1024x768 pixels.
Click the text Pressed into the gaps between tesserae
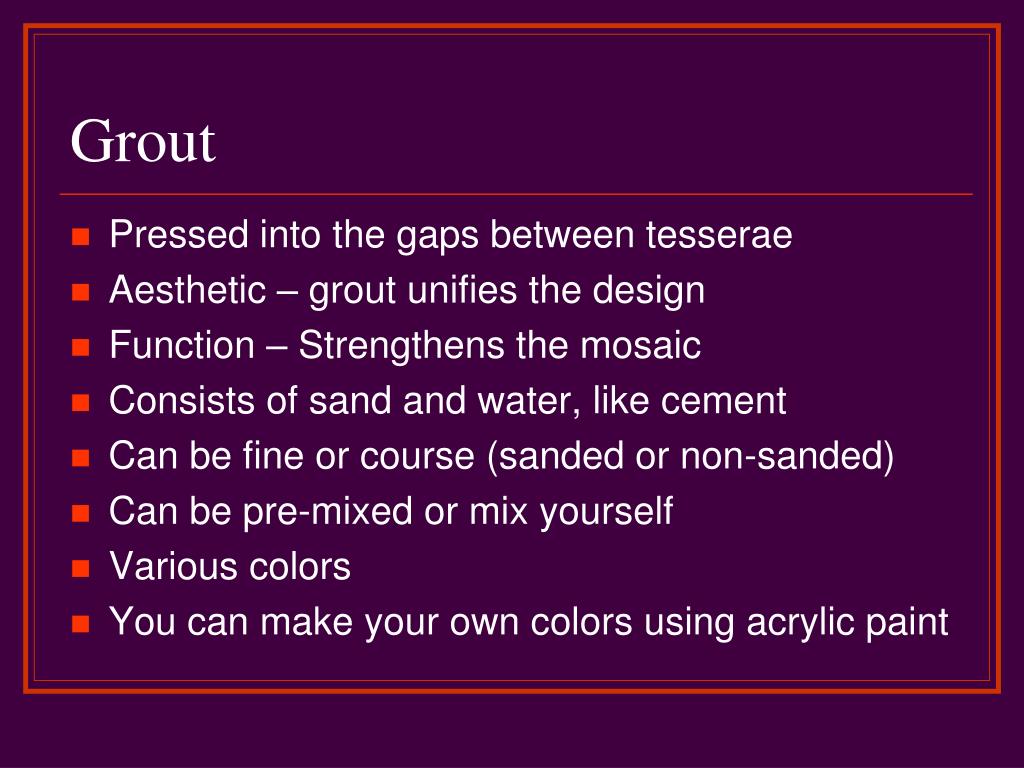(451, 235)
